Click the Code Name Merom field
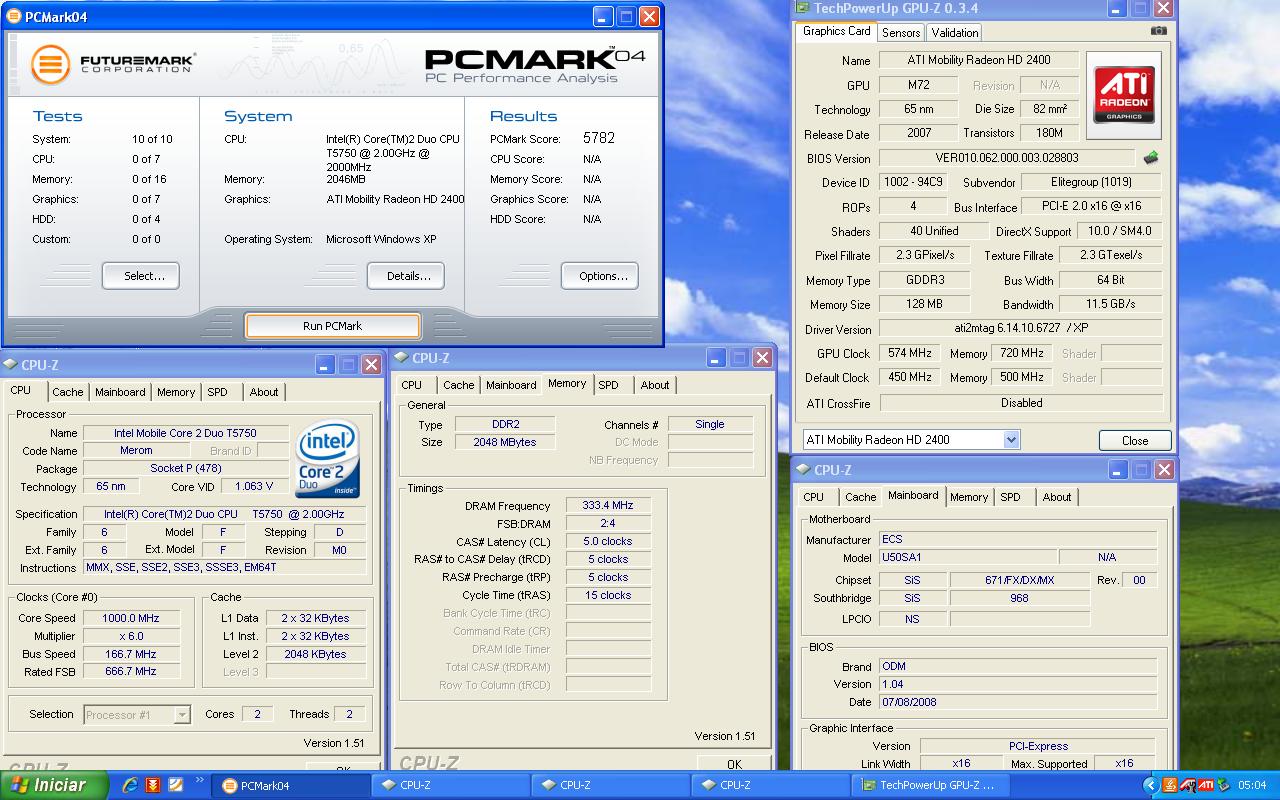 (137, 451)
